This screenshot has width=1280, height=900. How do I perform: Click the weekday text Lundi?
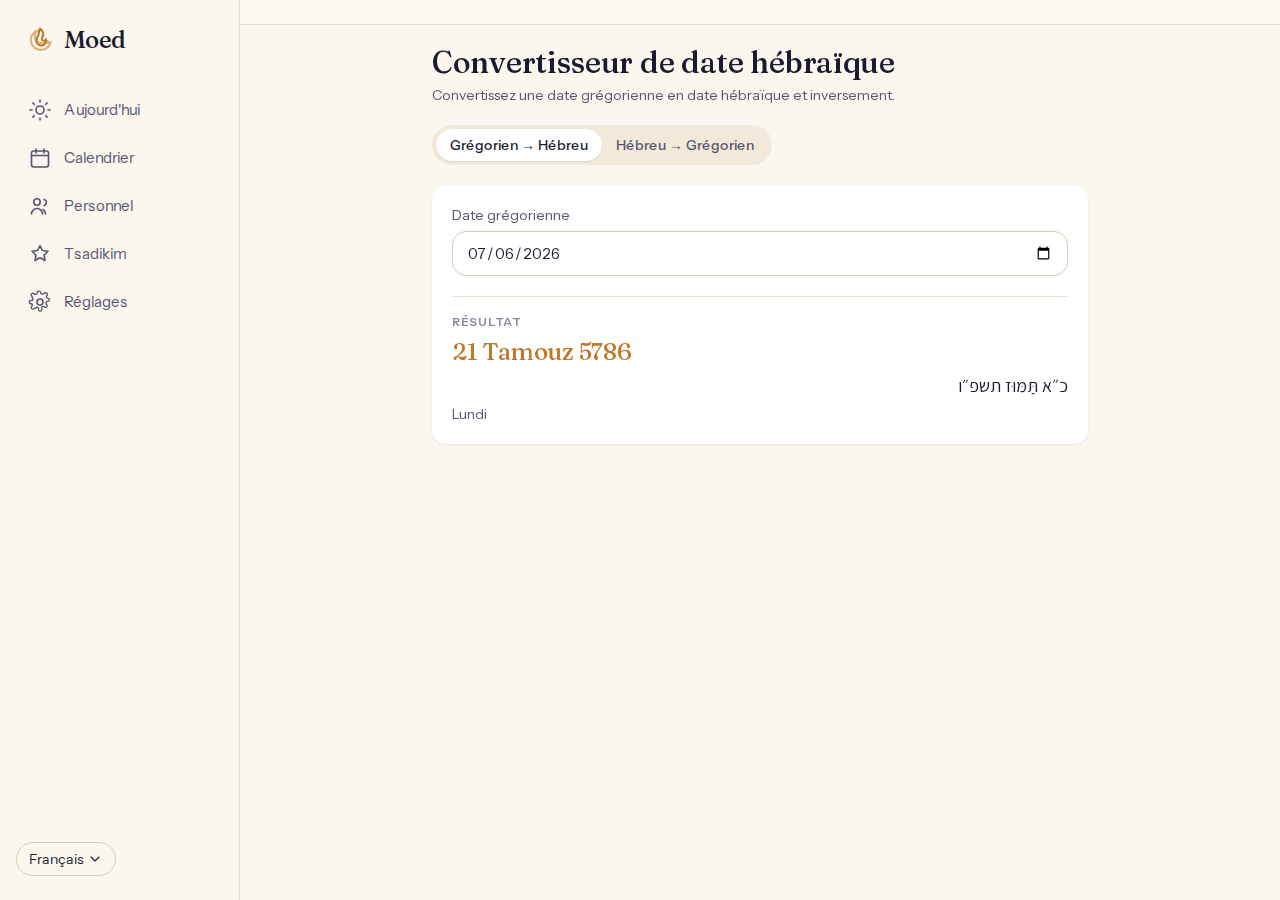[469, 414]
